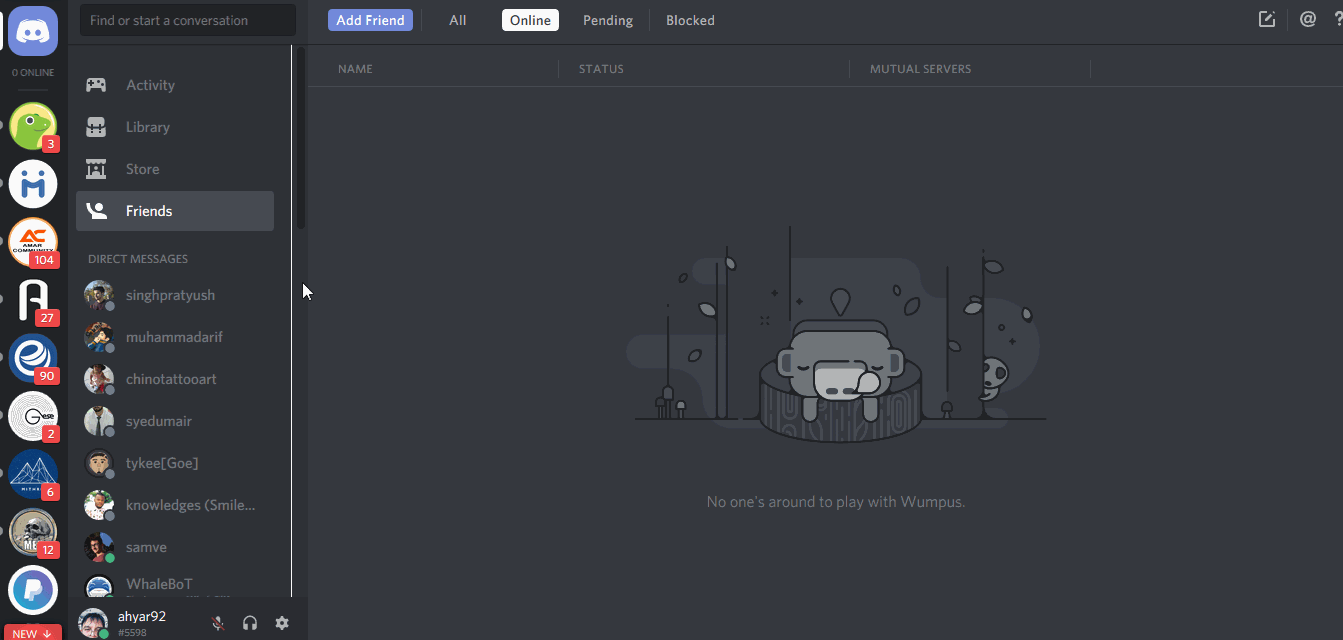Toggle microphone mute

218,623
